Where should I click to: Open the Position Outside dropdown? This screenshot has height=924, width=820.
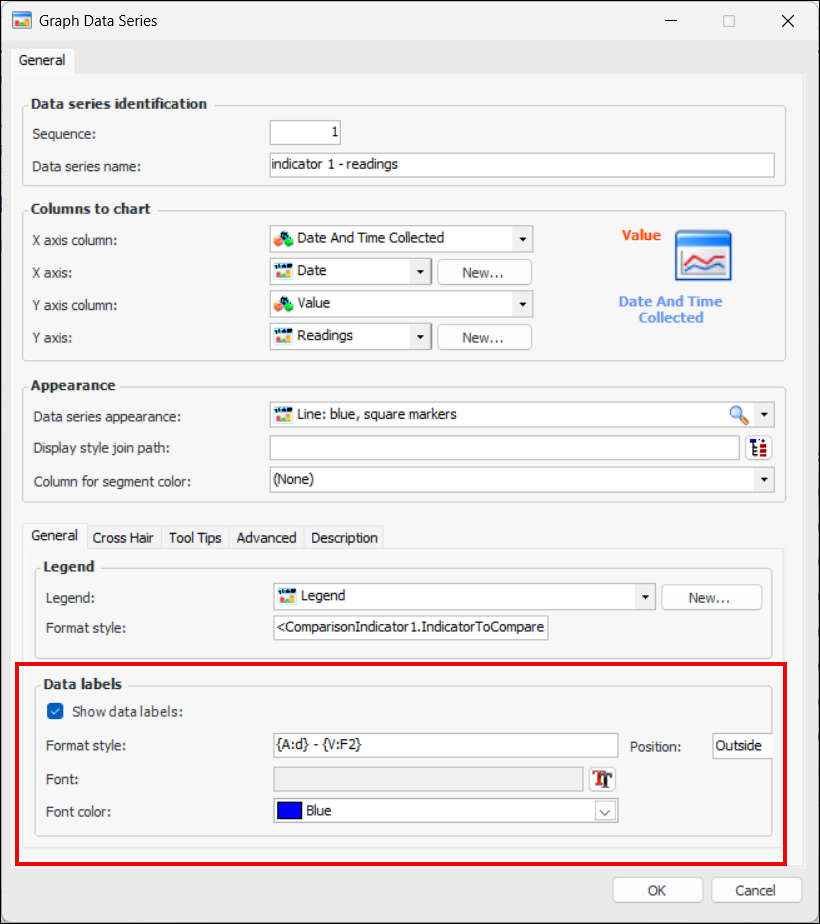click(x=742, y=746)
